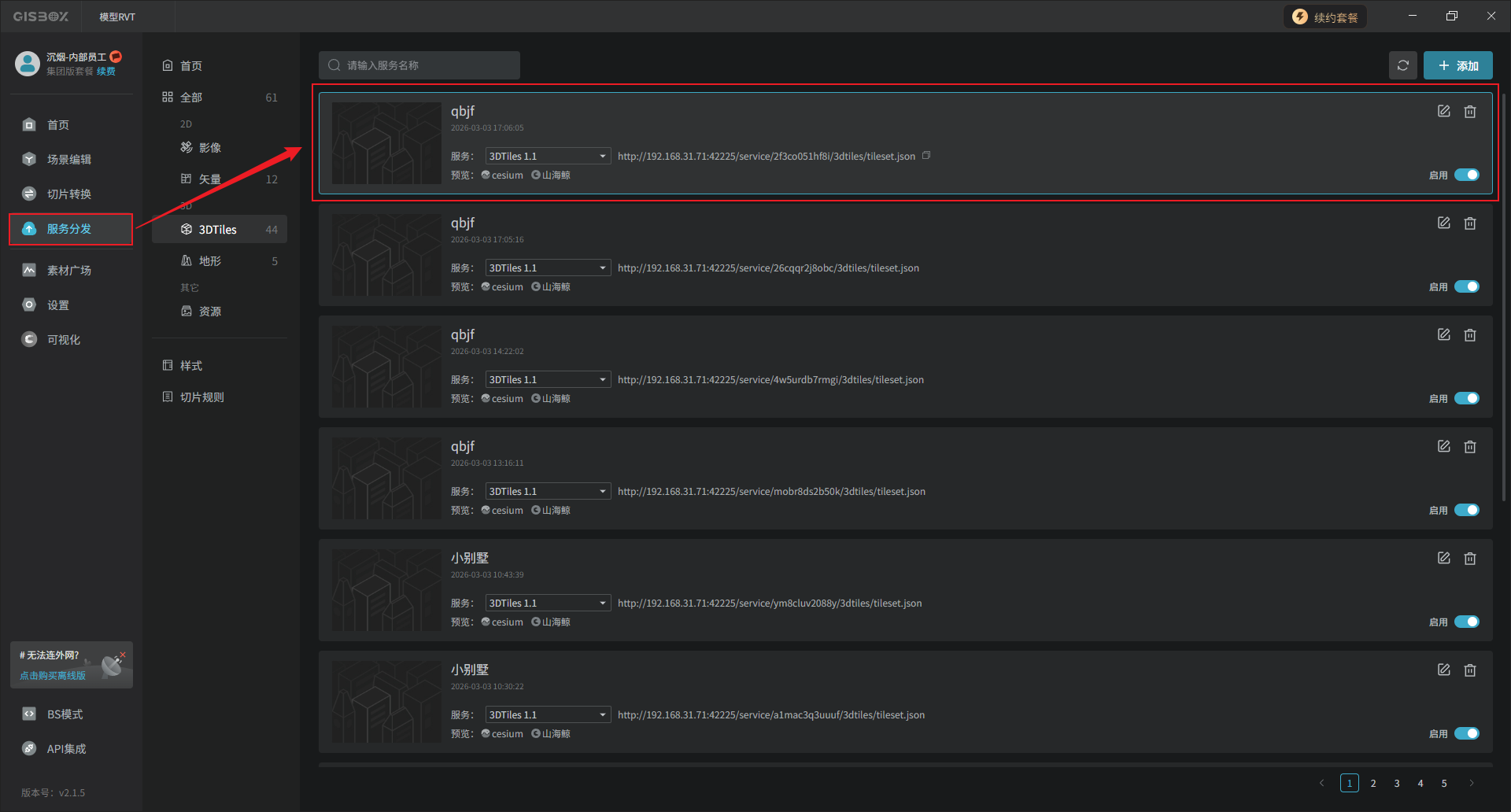Turn off the 启用 switch for the 14:22:02 qbjf service
This screenshot has height=812, width=1511.
1466,398
